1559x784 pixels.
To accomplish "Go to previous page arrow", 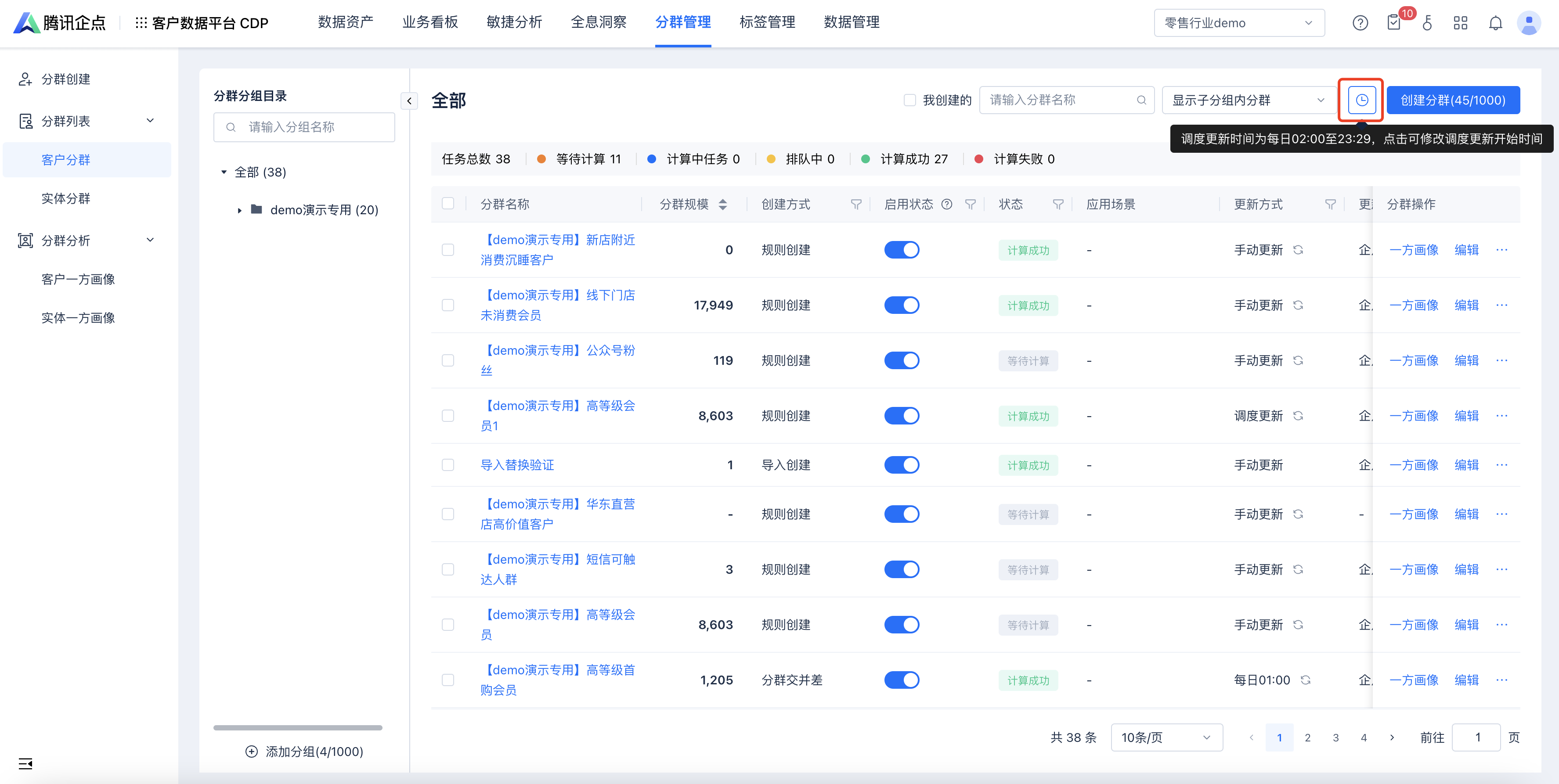I will click(1252, 737).
